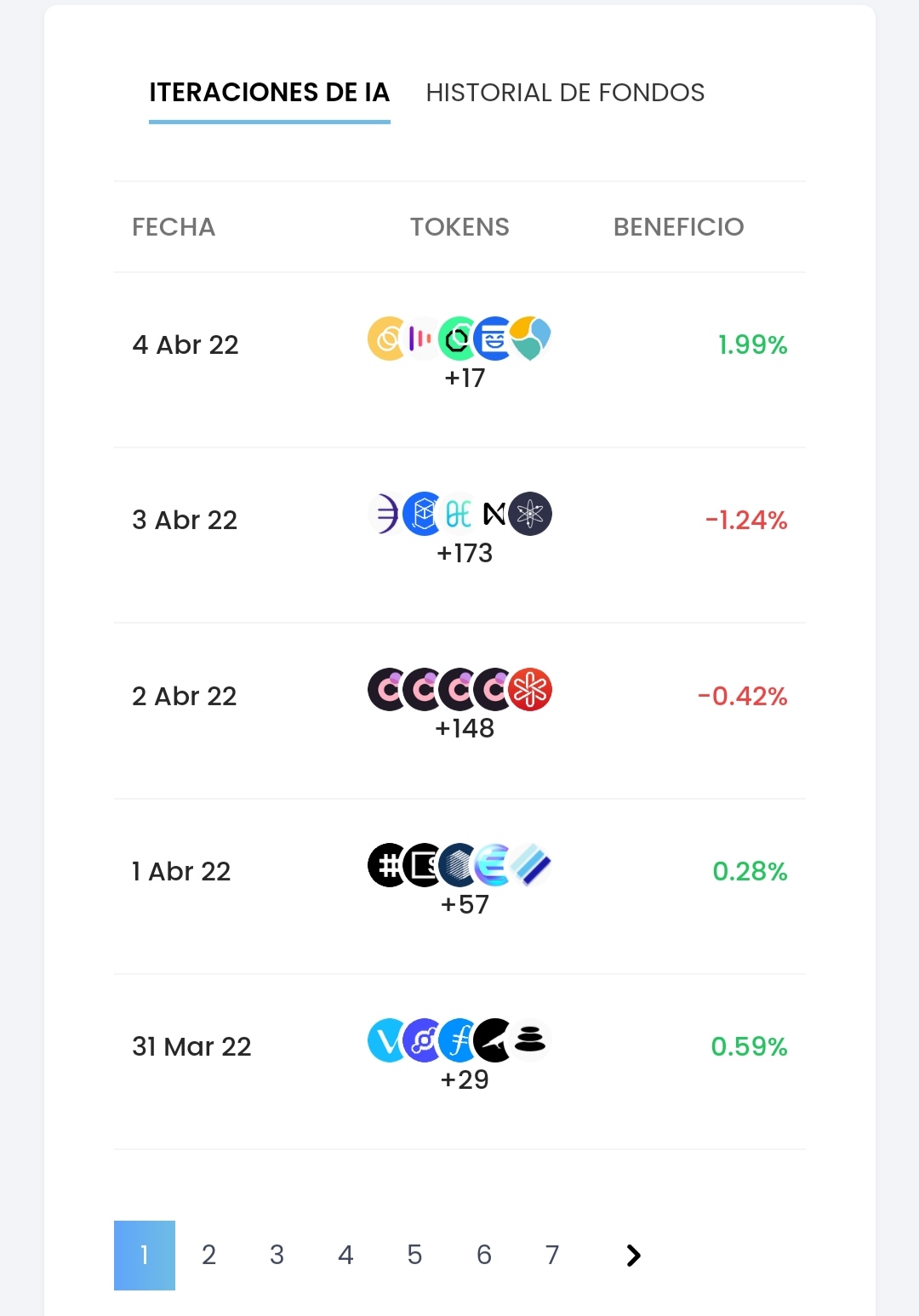Viewport: 919px width, 1316px height.
Task: Jump to page 7 in pagination
Action: coord(552,1256)
